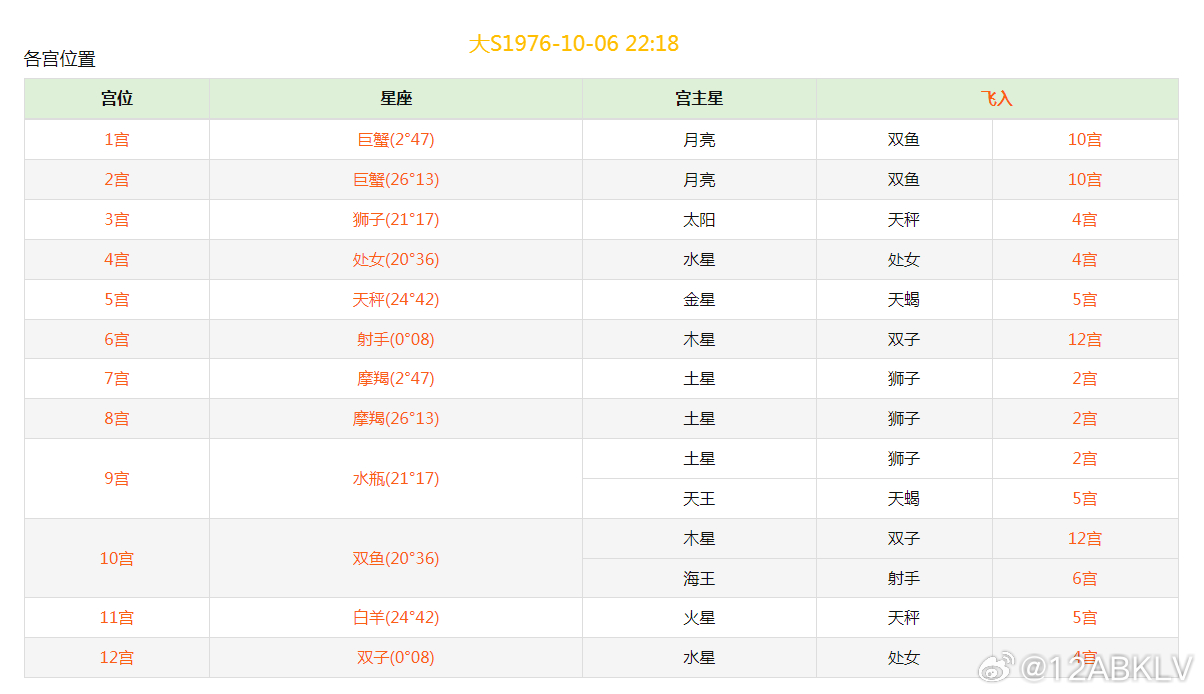Viewport: 1204px width, 694px height.
Task: Click the title 大S1976-10-06 22:18
Action: click(574, 44)
